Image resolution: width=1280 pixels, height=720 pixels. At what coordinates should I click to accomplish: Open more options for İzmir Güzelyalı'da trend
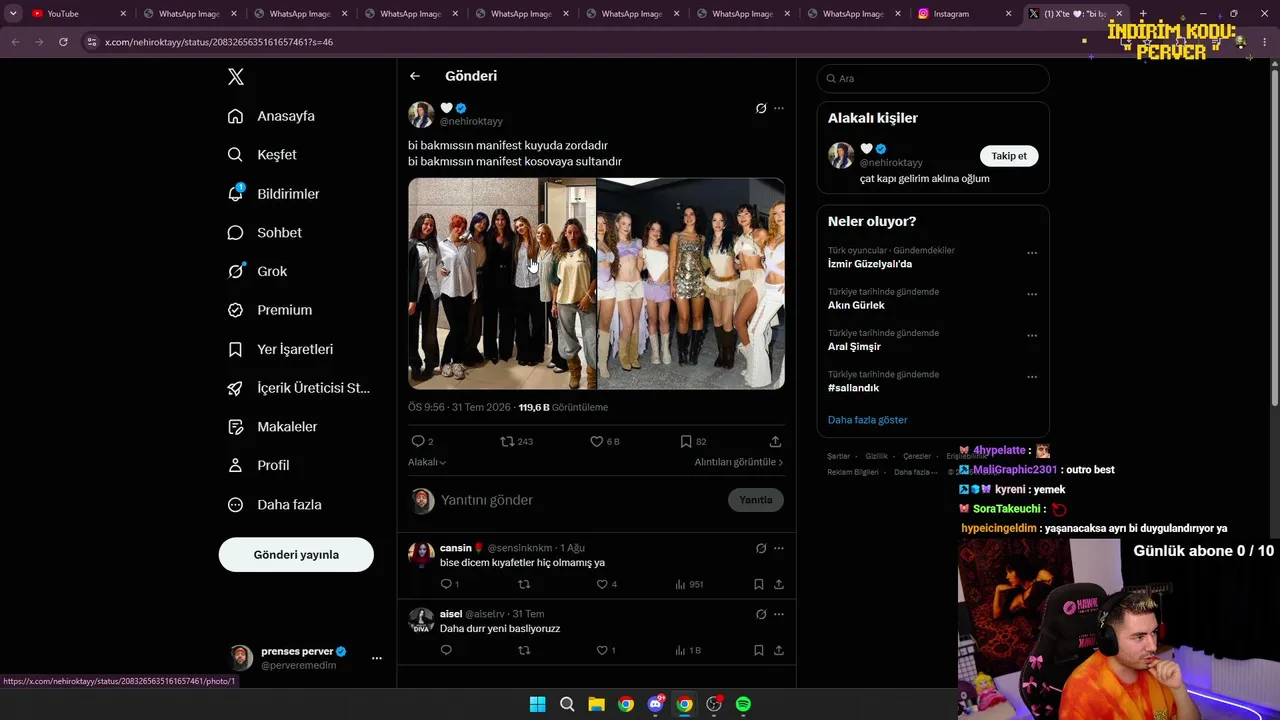(1032, 253)
